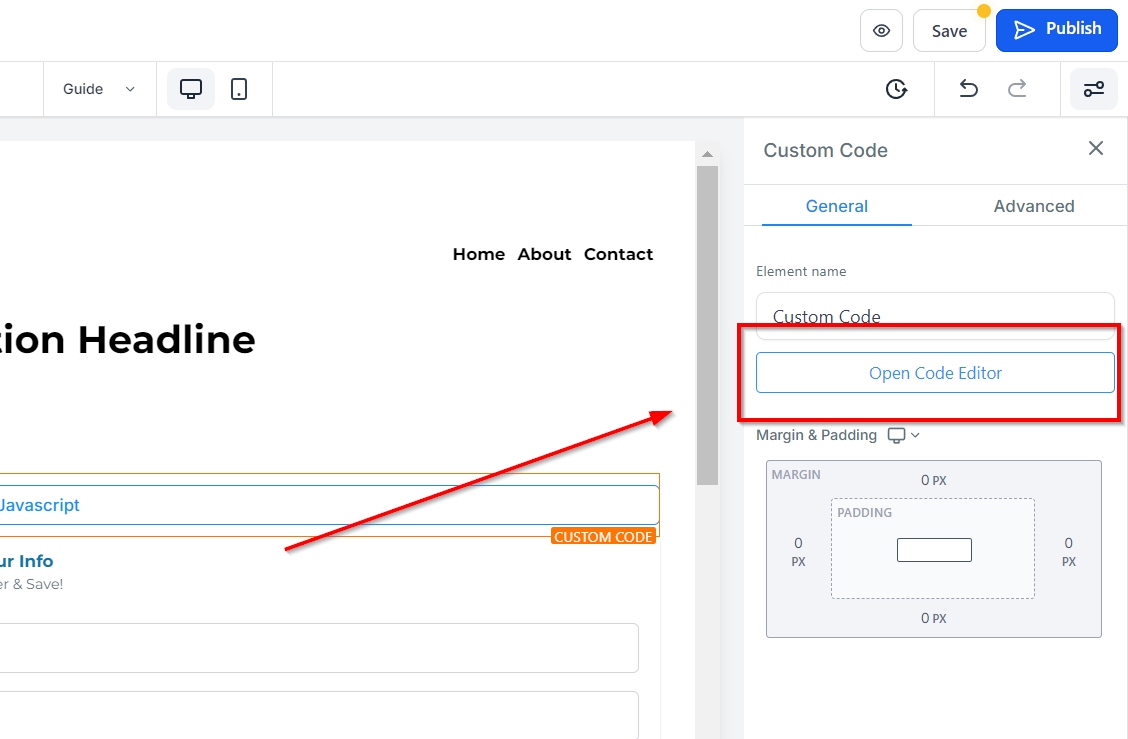The height and width of the screenshot is (739, 1128).
Task: Publish the page
Action: 1056,30
